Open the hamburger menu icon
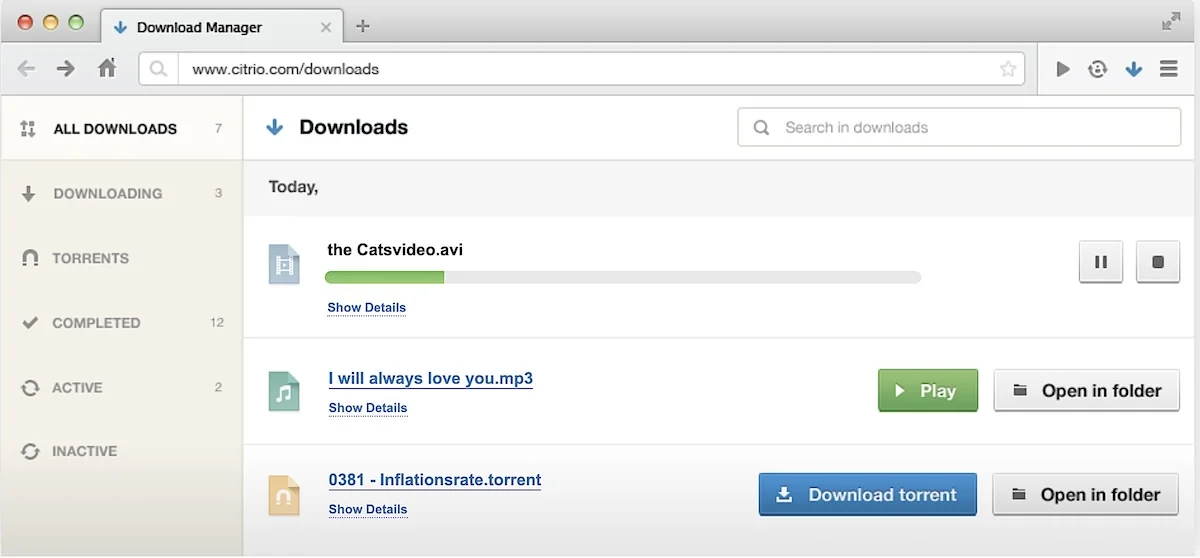Screen dimensions: 1200x558 coord(1168,69)
